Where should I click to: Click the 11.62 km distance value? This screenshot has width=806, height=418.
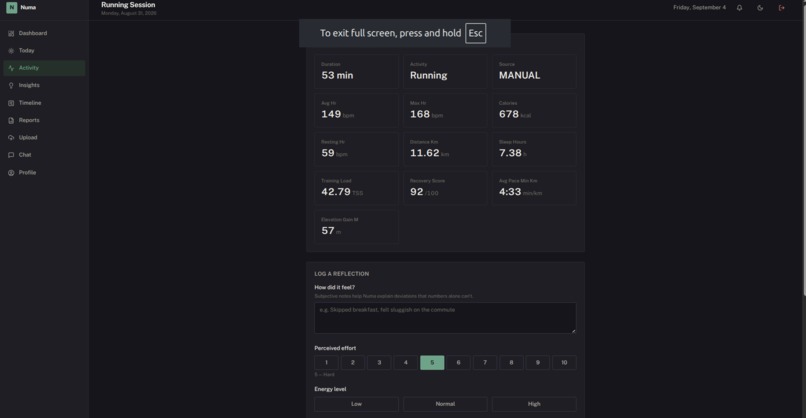[429, 153]
